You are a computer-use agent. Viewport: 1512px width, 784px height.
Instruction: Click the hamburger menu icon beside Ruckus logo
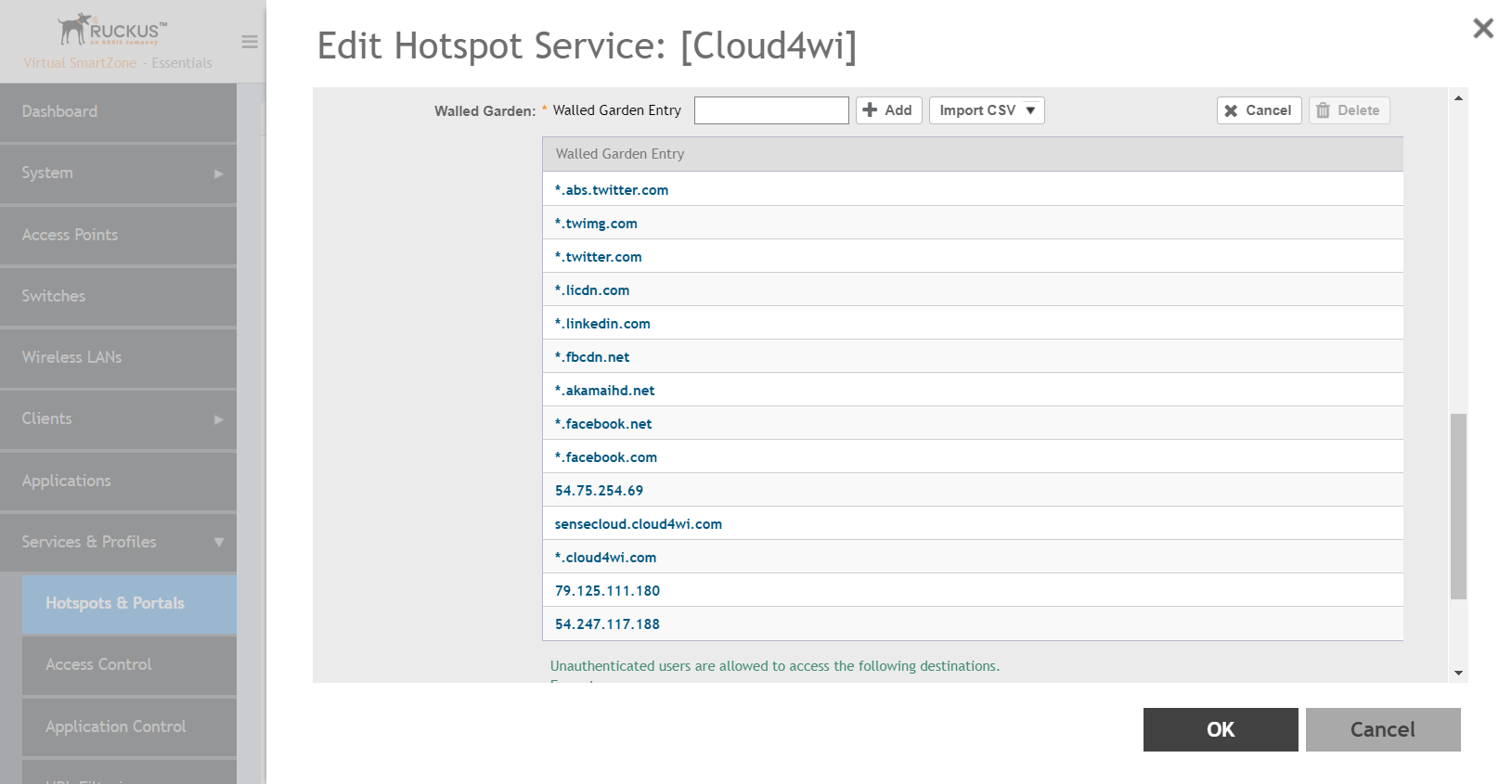point(250,42)
